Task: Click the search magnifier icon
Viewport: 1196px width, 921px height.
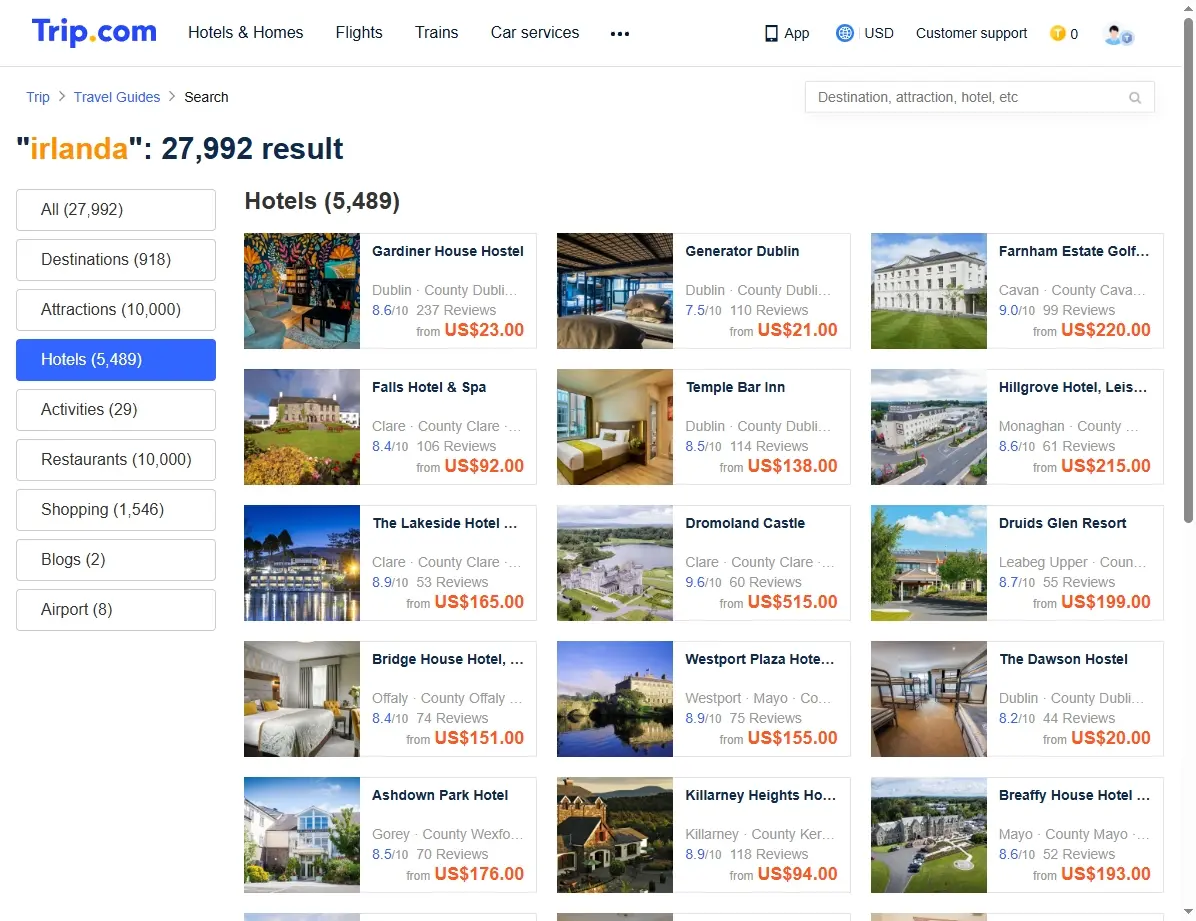Action: coord(1135,98)
